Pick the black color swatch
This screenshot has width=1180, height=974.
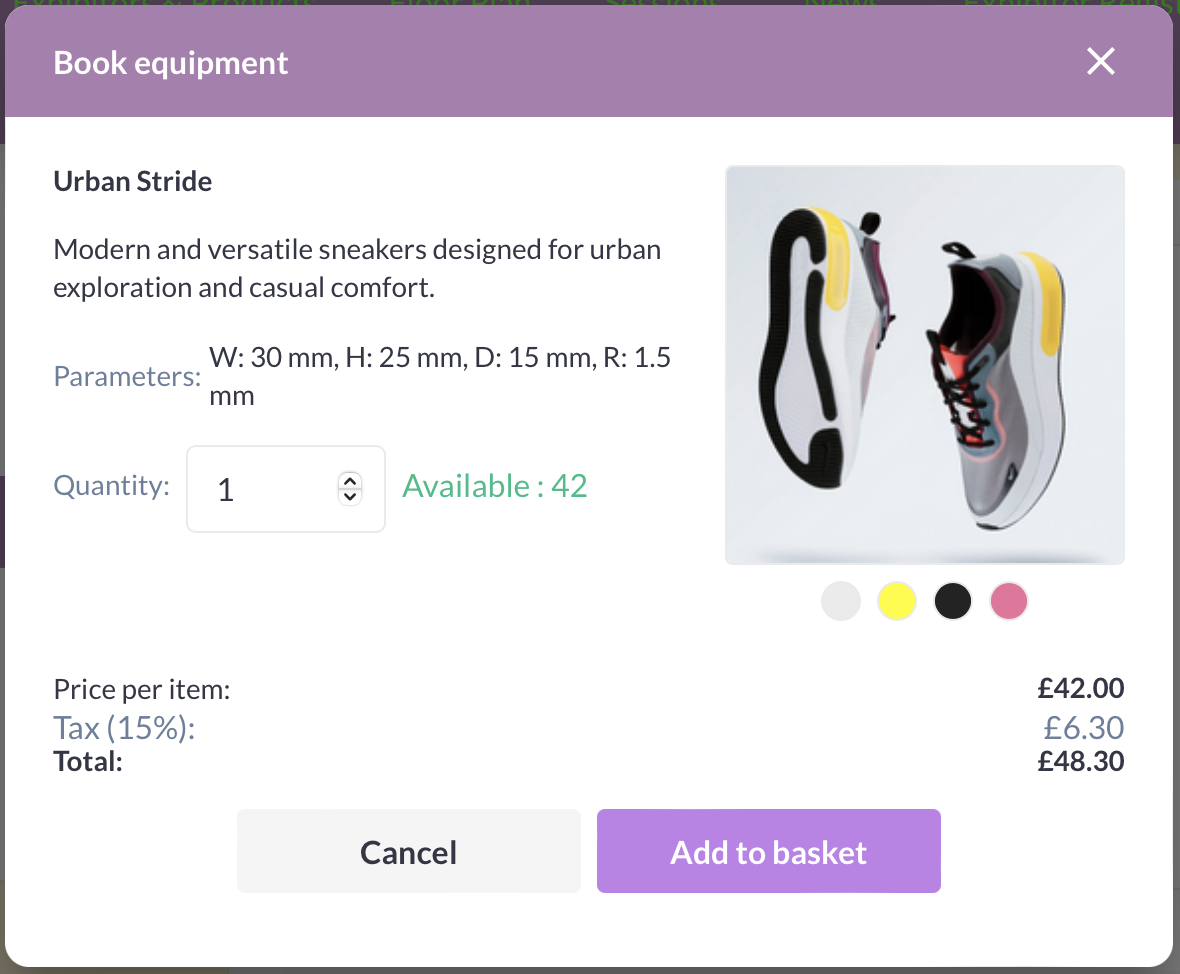(953, 602)
